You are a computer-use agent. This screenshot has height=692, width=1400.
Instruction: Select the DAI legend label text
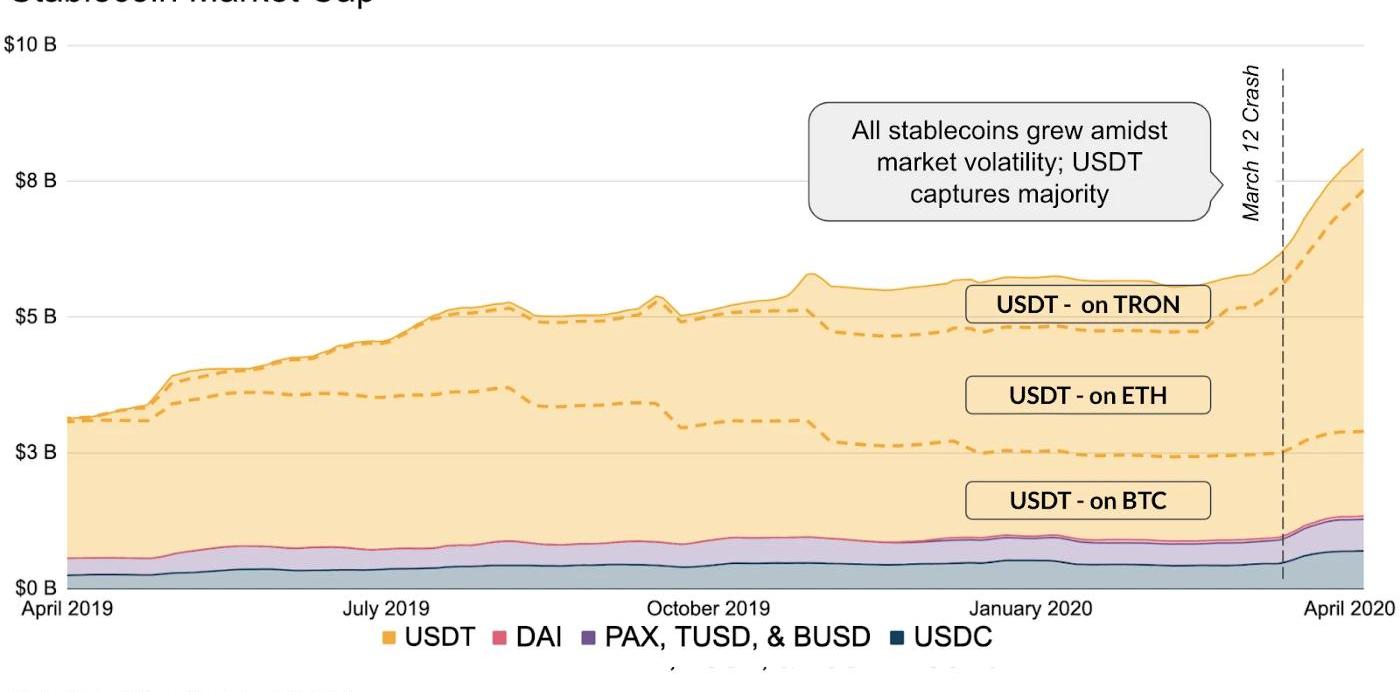539,638
